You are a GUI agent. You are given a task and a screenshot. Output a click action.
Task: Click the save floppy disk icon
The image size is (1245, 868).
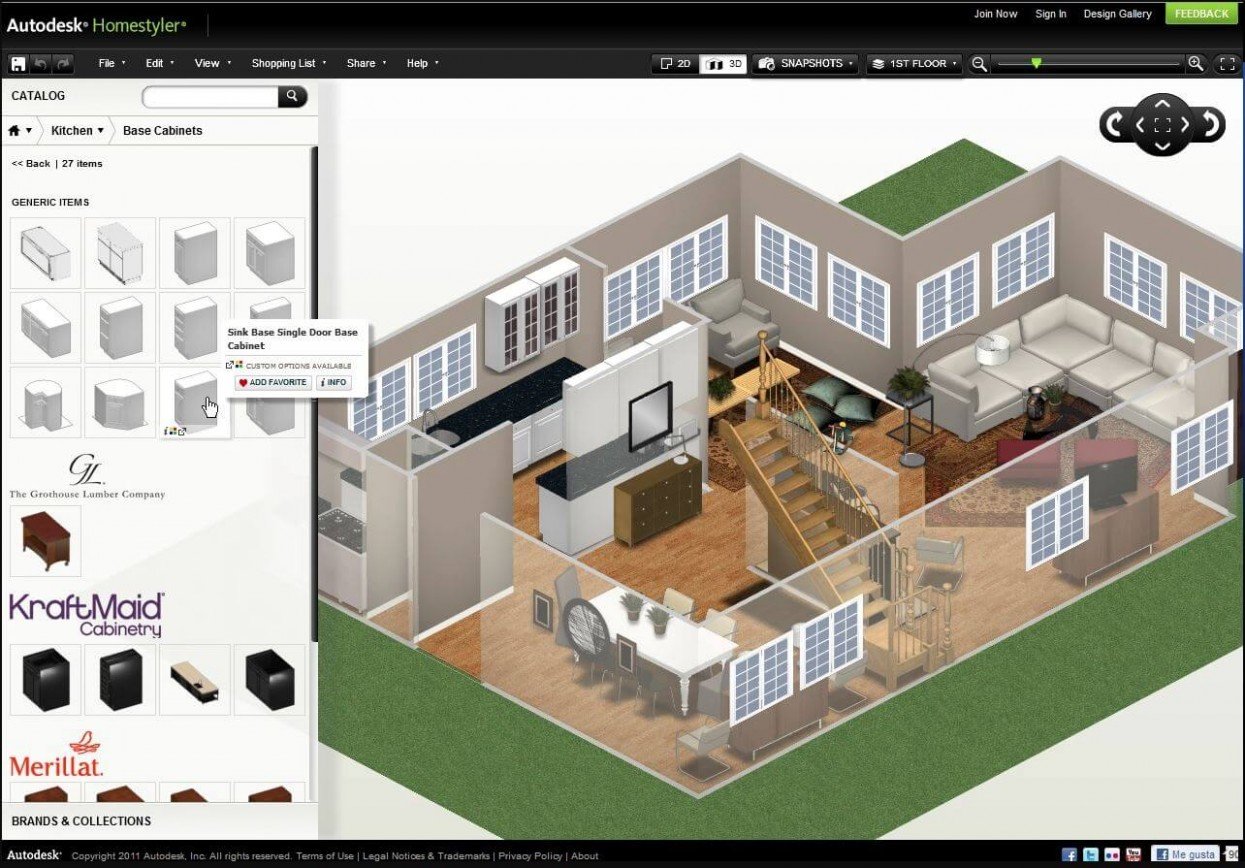(x=18, y=63)
